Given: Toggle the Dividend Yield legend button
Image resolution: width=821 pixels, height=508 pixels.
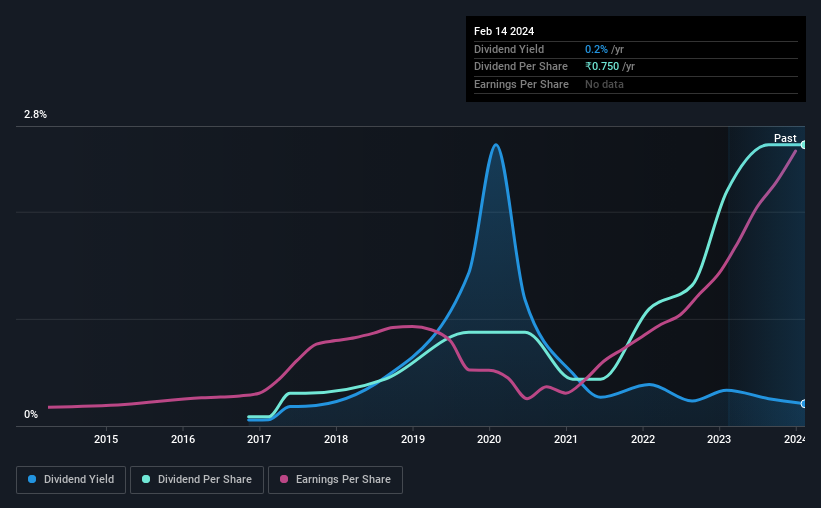Looking at the screenshot, I should [71, 480].
